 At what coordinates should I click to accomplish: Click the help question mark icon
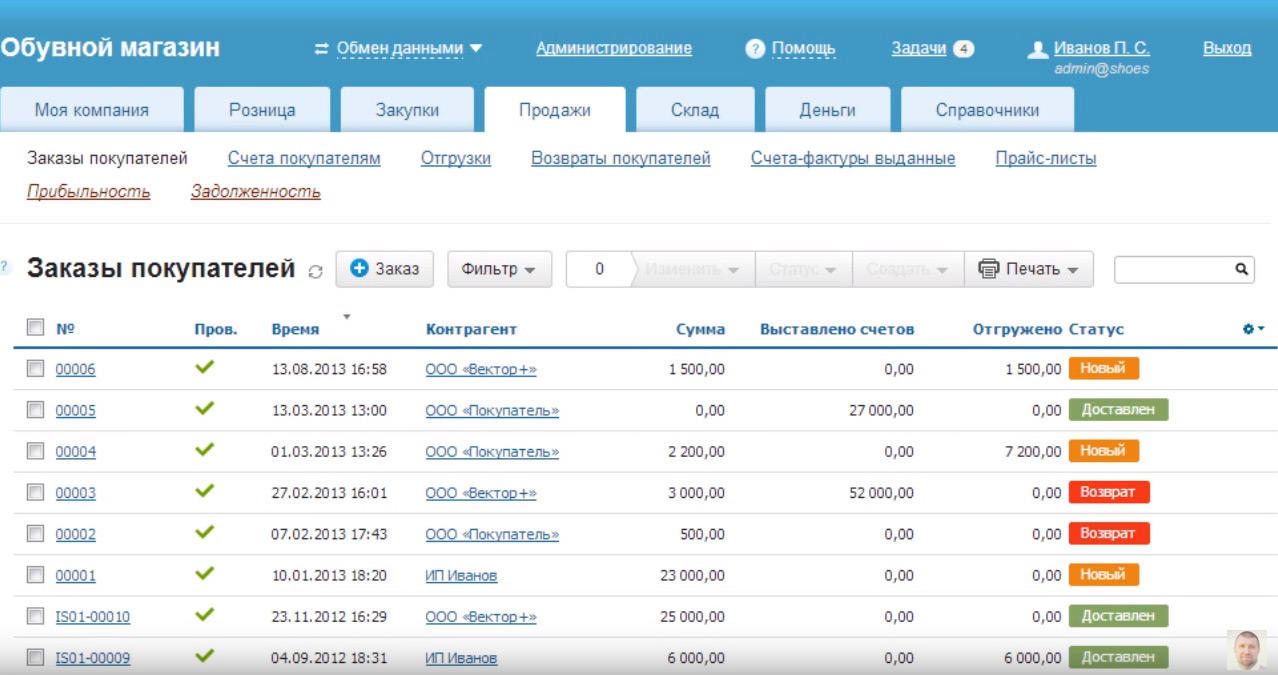(x=755, y=49)
